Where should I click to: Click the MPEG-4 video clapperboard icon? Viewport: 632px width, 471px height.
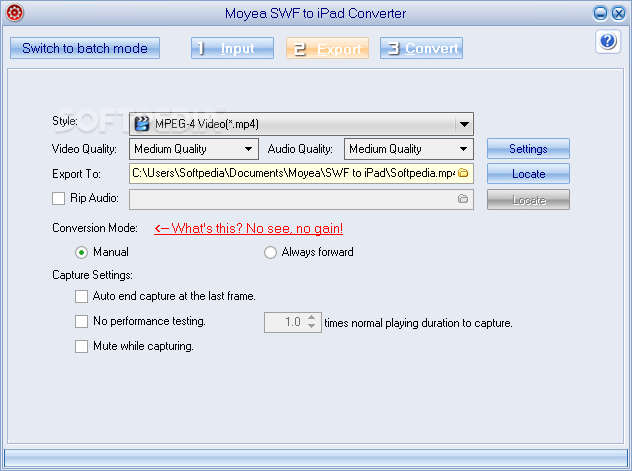point(142,124)
